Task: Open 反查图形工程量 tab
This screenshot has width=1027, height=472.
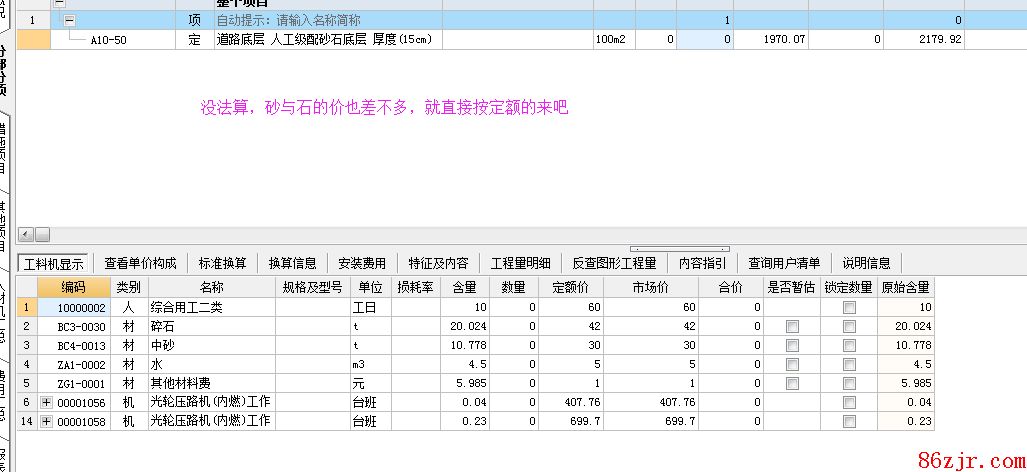Action: [x=614, y=263]
